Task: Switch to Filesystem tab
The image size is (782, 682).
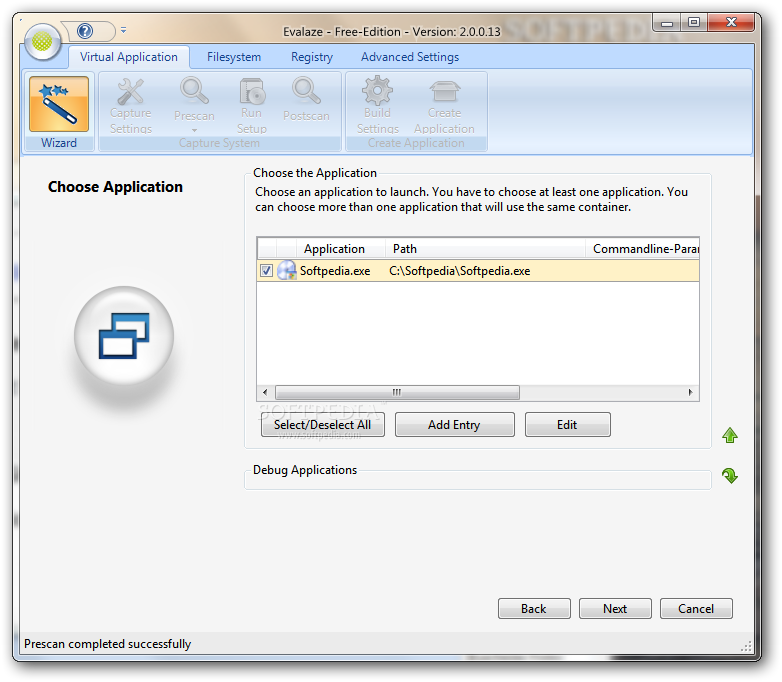Action: (234, 57)
